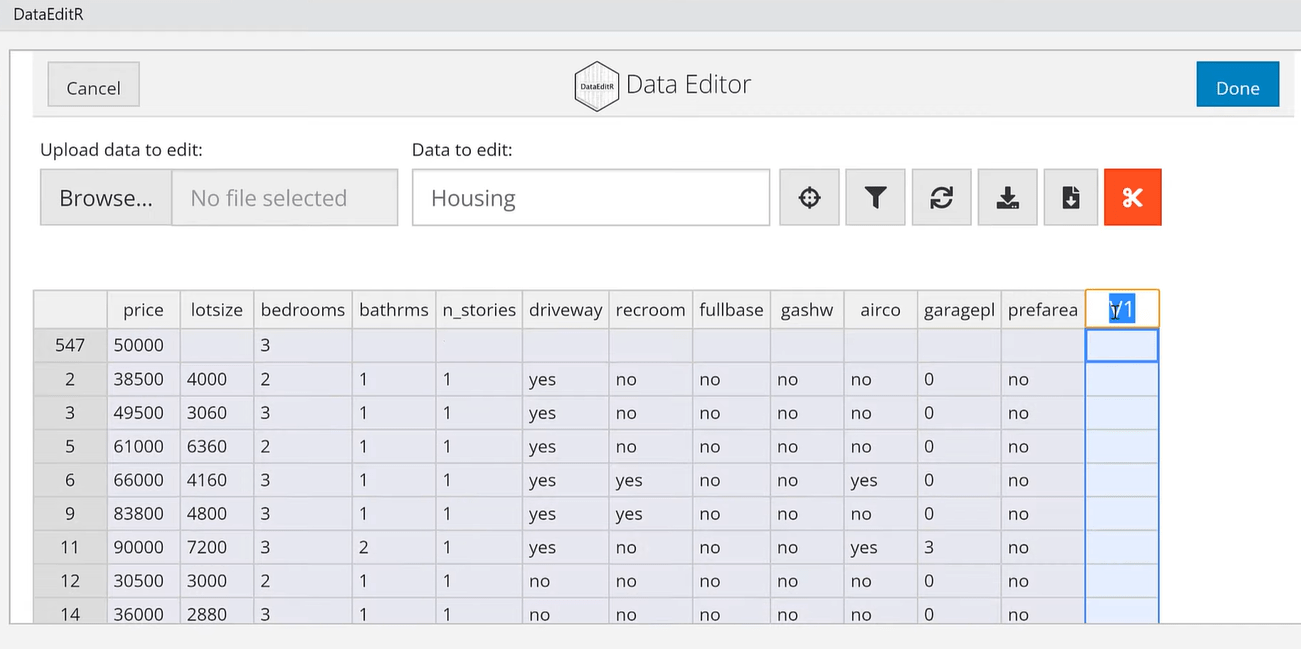
Task: Click price cell 38500
Action: (x=143, y=379)
